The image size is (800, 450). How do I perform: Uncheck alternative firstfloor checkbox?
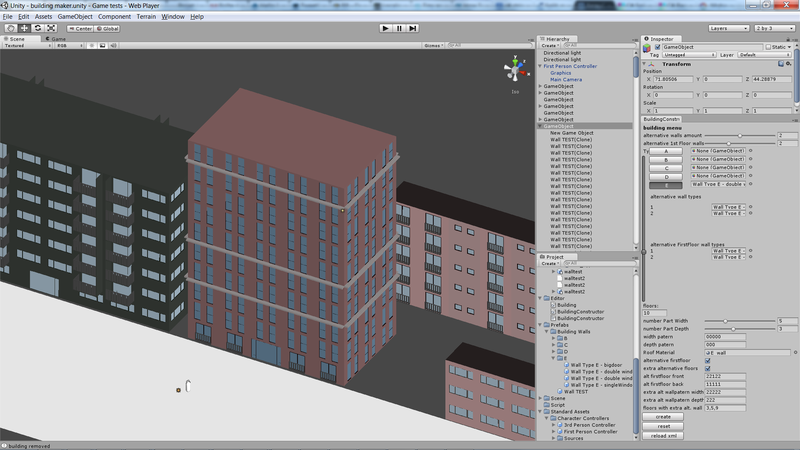pyautogui.click(x=708, y=360)
